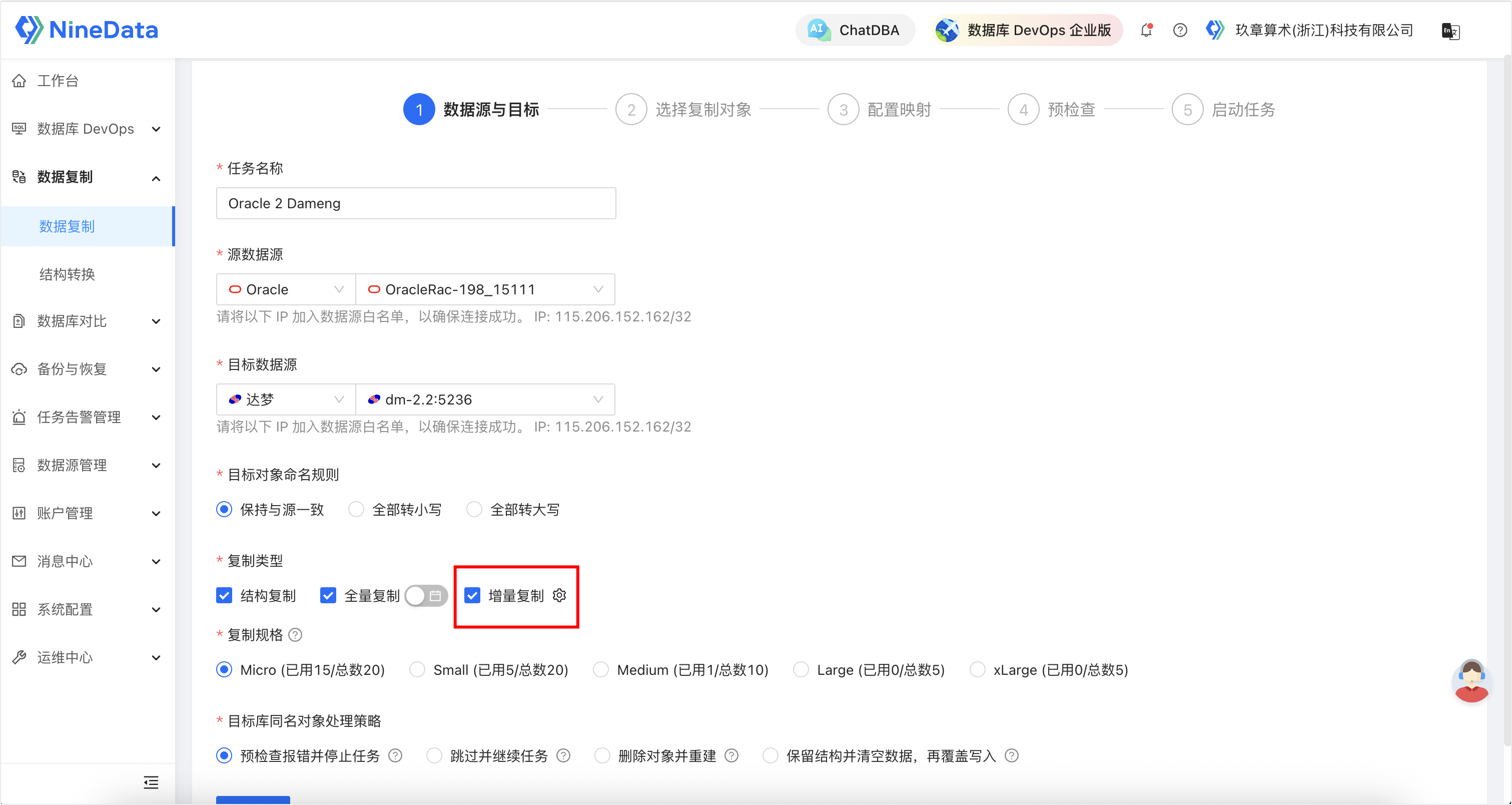Go to 工作台 in the sidebar
The height and width of the screenshot is (805, 1512).
tap(58, 81)
